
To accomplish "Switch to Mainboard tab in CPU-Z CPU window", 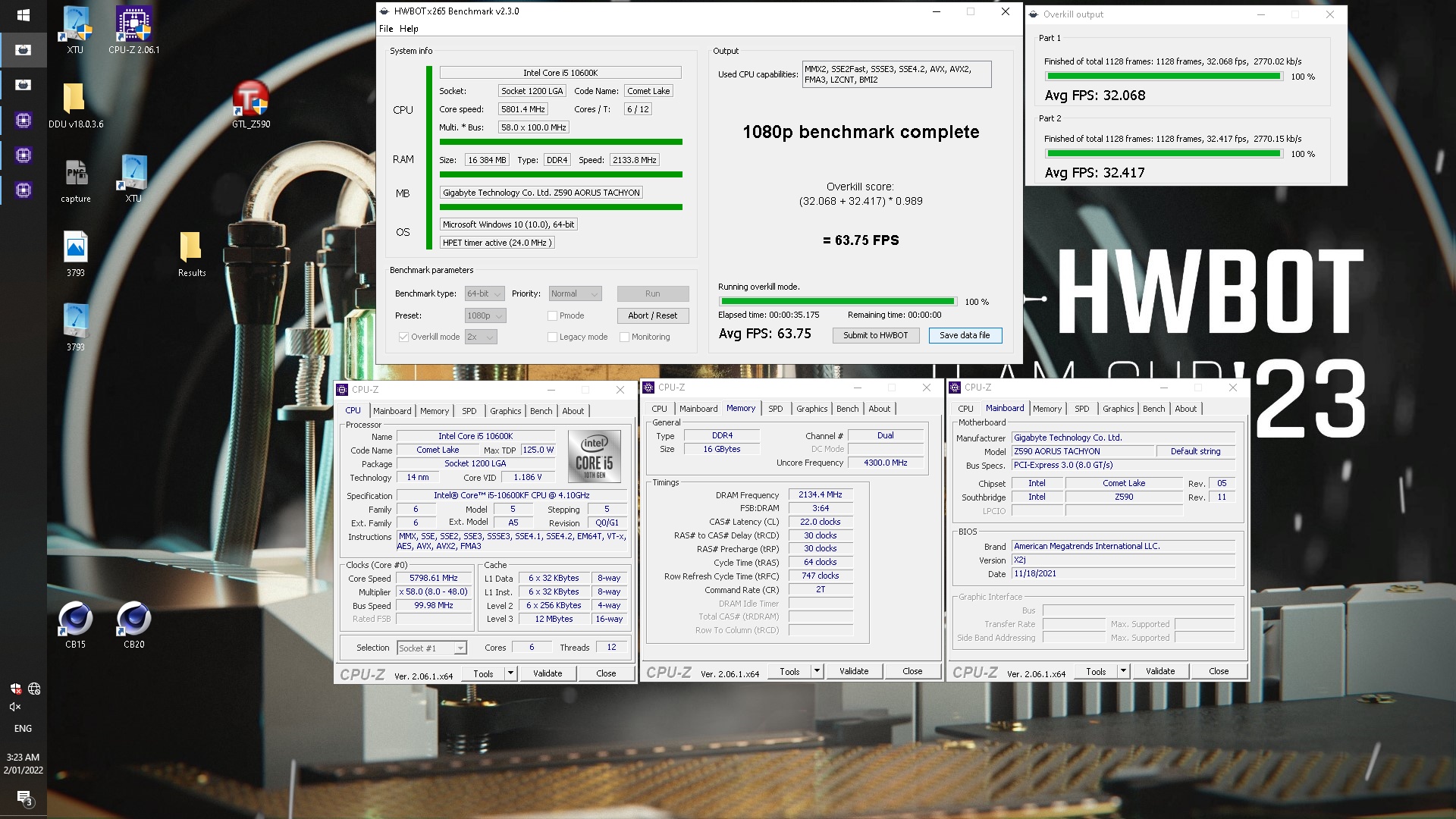I will point(392,411).
